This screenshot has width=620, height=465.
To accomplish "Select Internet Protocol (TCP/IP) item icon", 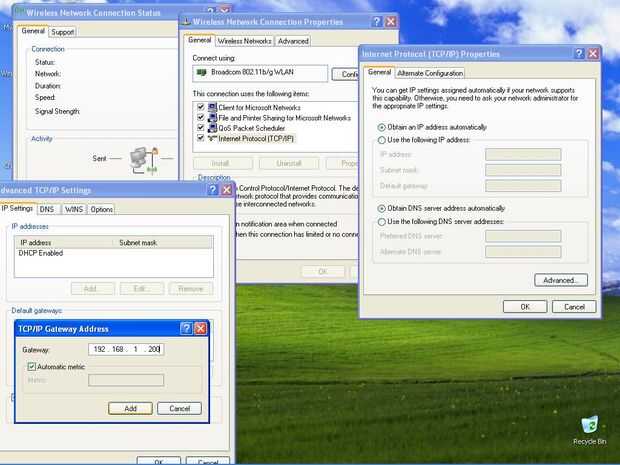I will [212, 138].
